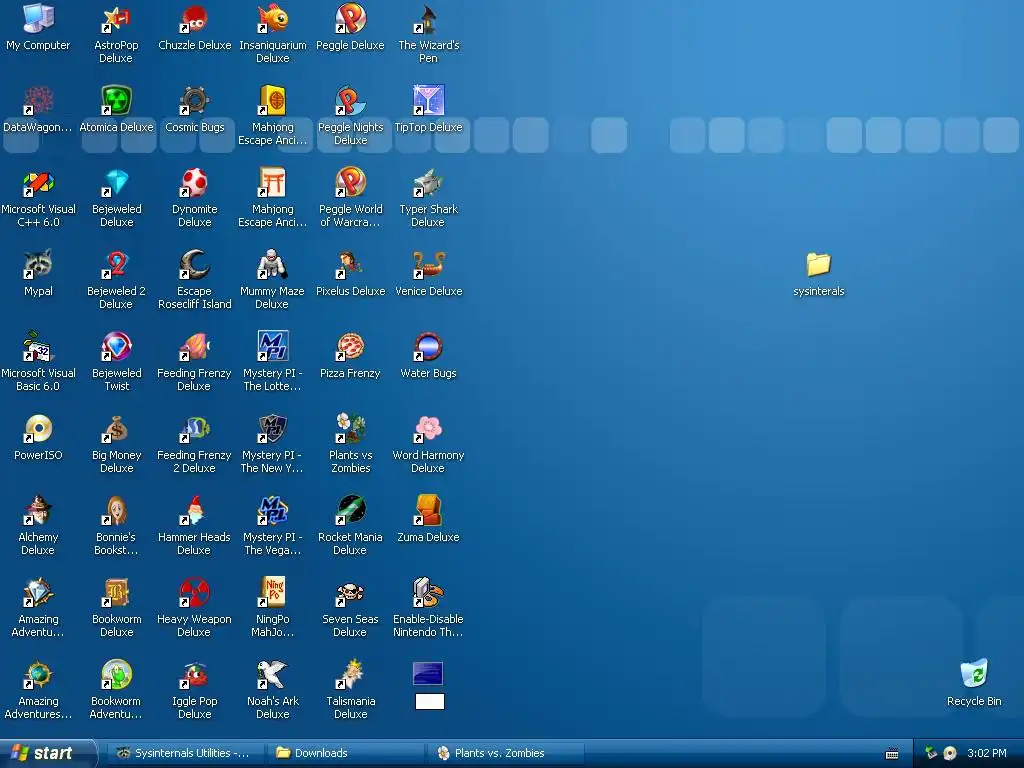Click Heavy Weapon Deluxe icon
The image size is (1024, 768).
point(195,593)
